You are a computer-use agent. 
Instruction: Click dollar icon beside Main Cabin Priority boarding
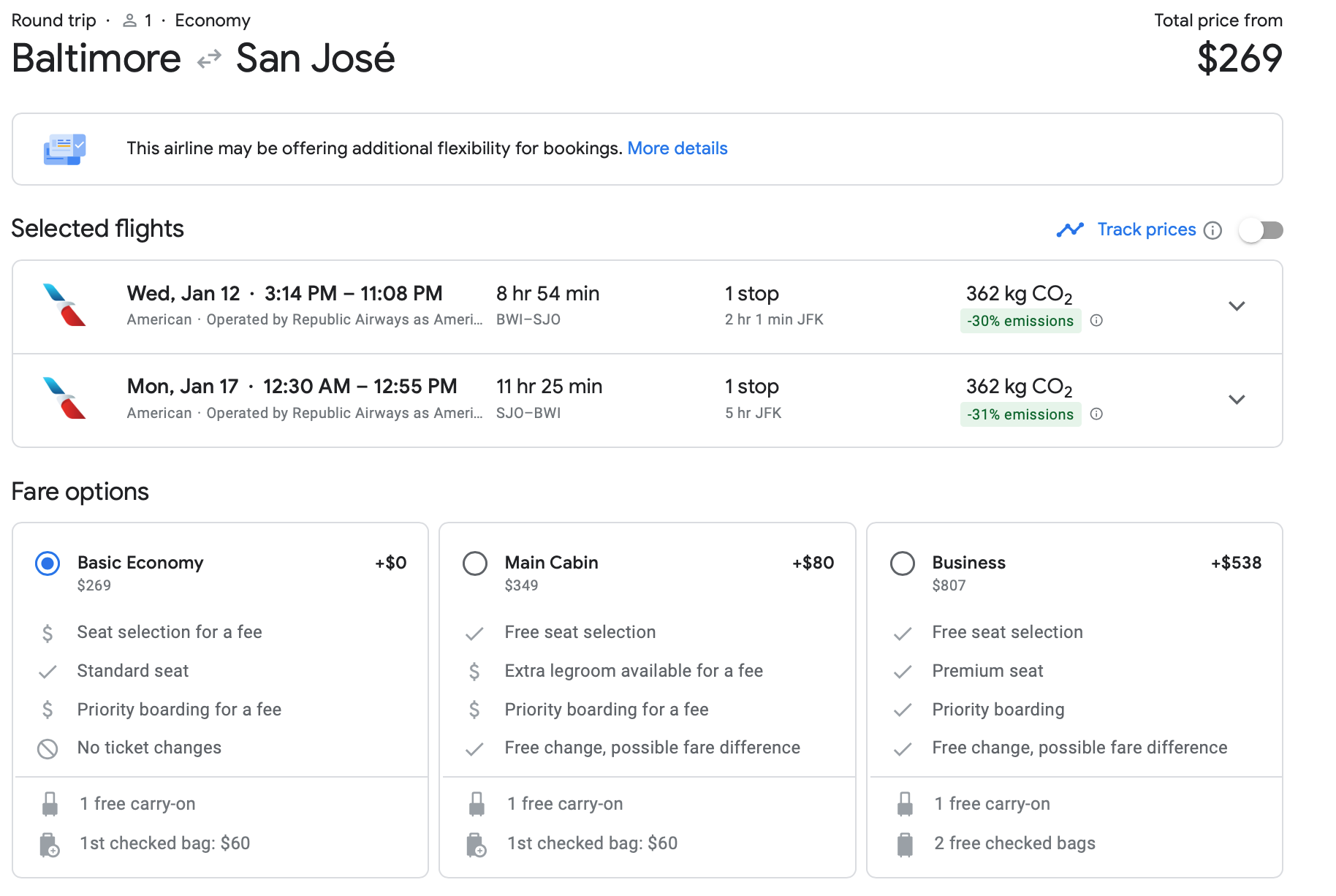pos(474,710)
